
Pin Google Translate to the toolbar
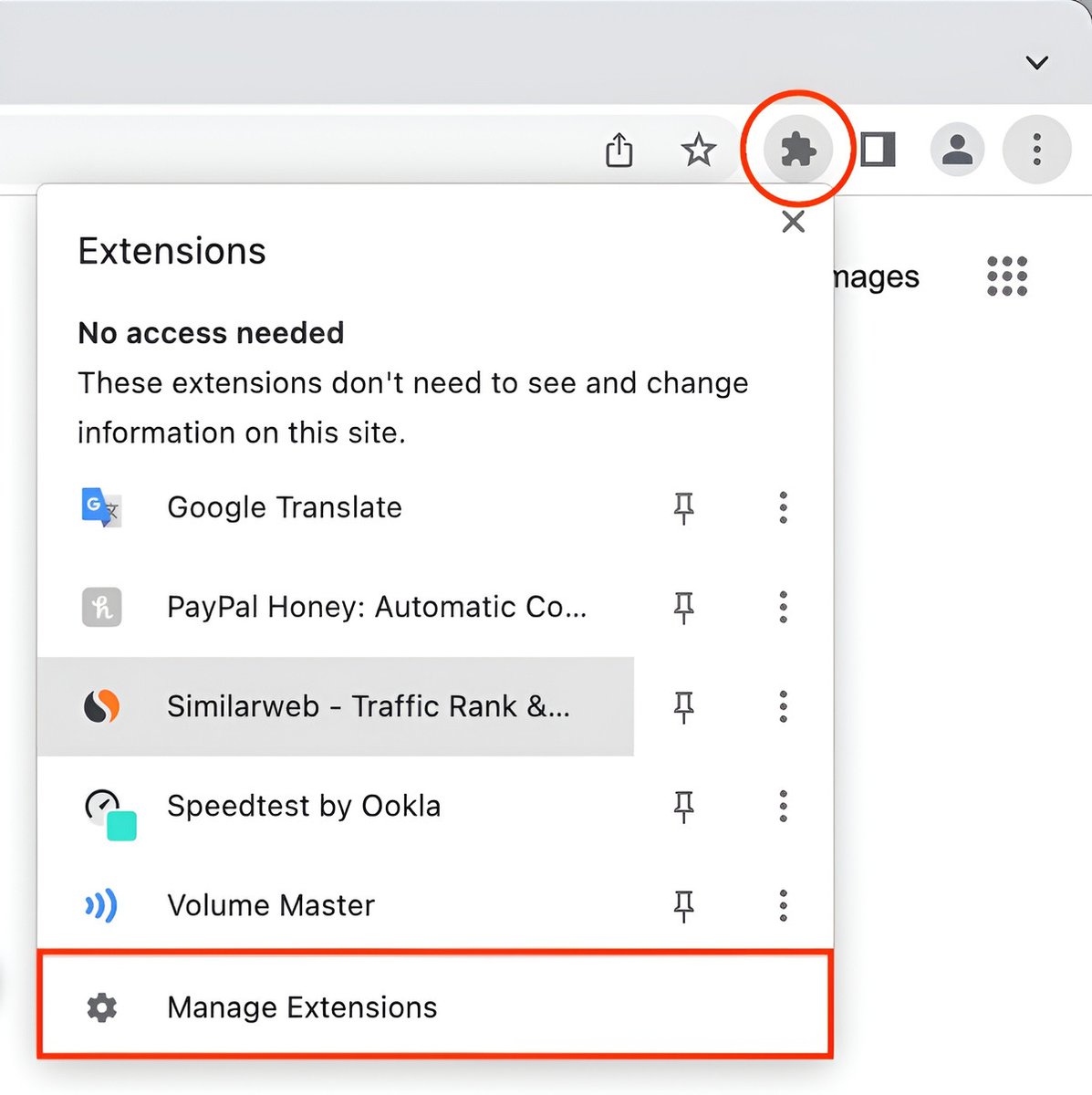683,508
